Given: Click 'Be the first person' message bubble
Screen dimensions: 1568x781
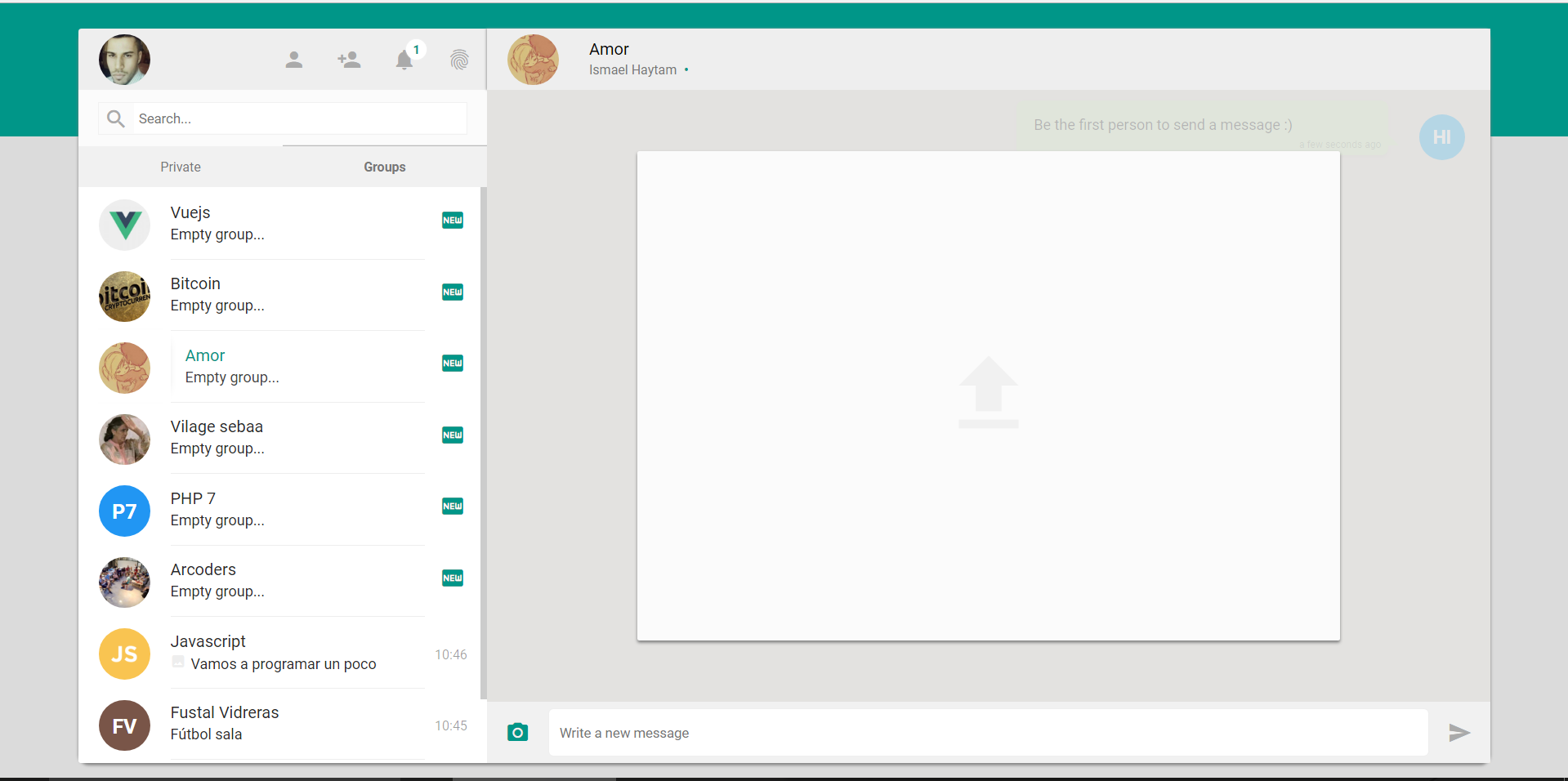Looking at the screenshot, I should click(1202, 126).
